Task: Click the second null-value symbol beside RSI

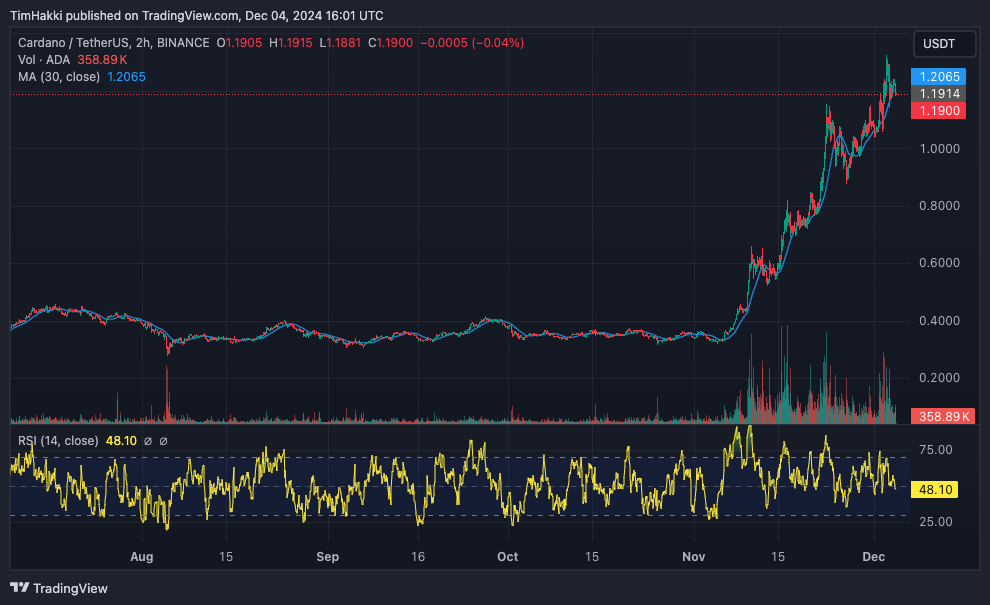Action: [x=164, y=441]
